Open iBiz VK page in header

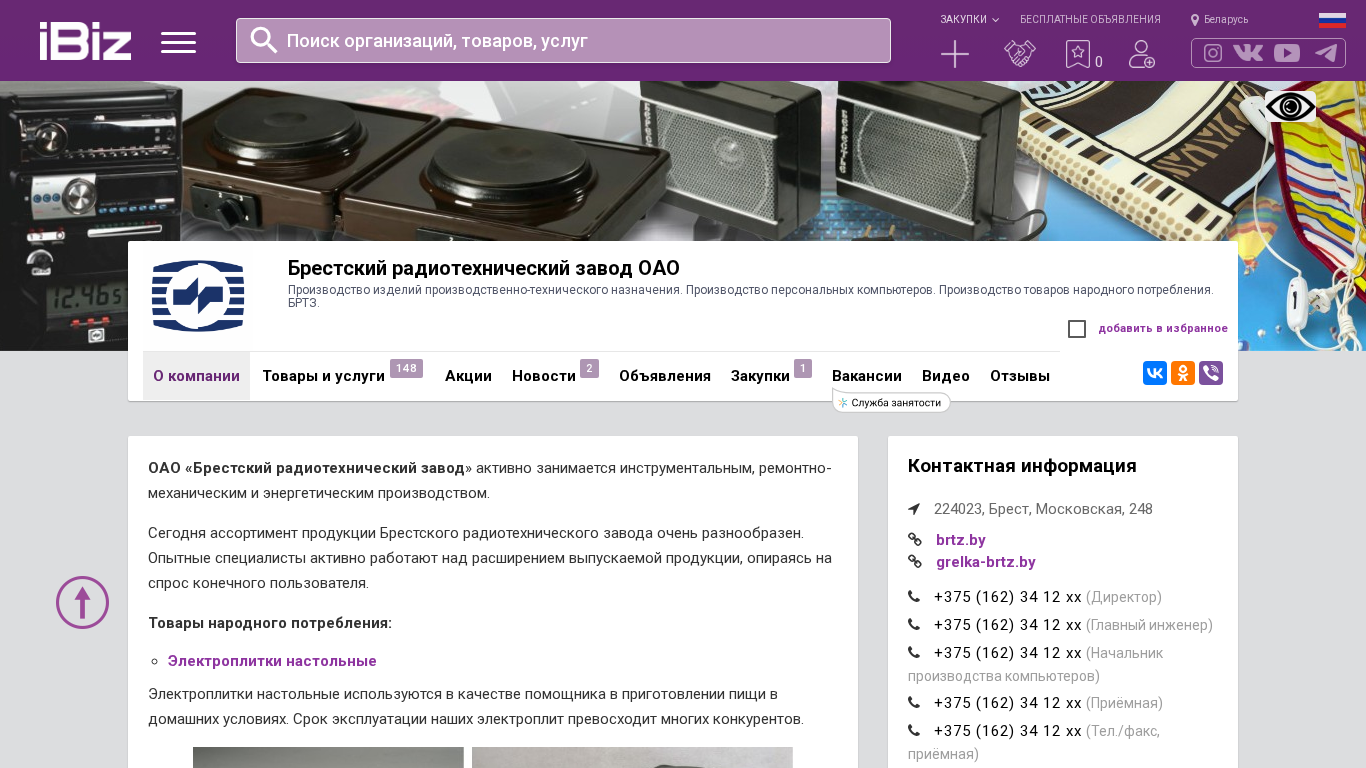[1248, 53]
